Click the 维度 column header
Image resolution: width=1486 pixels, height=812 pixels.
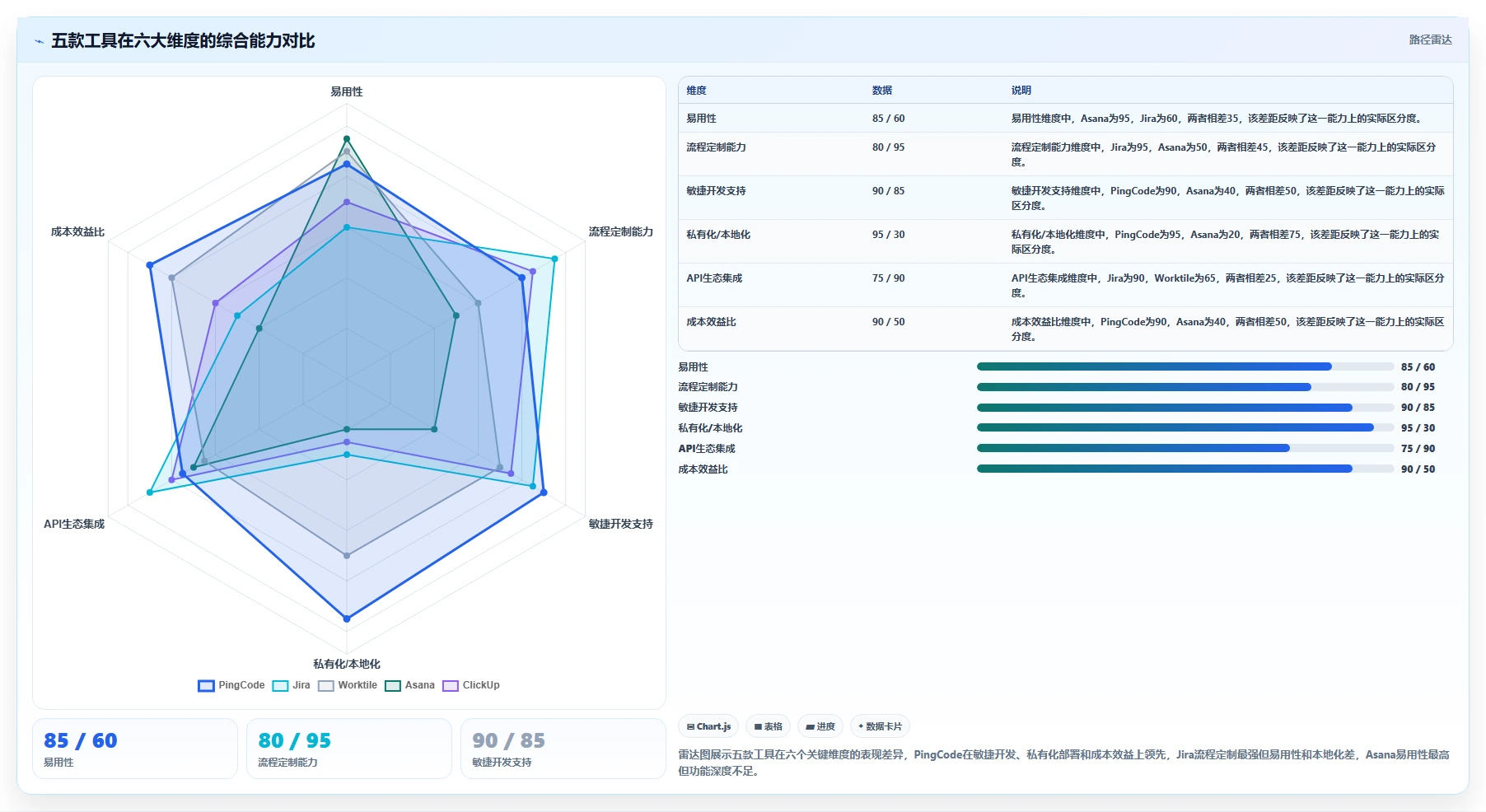[x=696, y=91]
